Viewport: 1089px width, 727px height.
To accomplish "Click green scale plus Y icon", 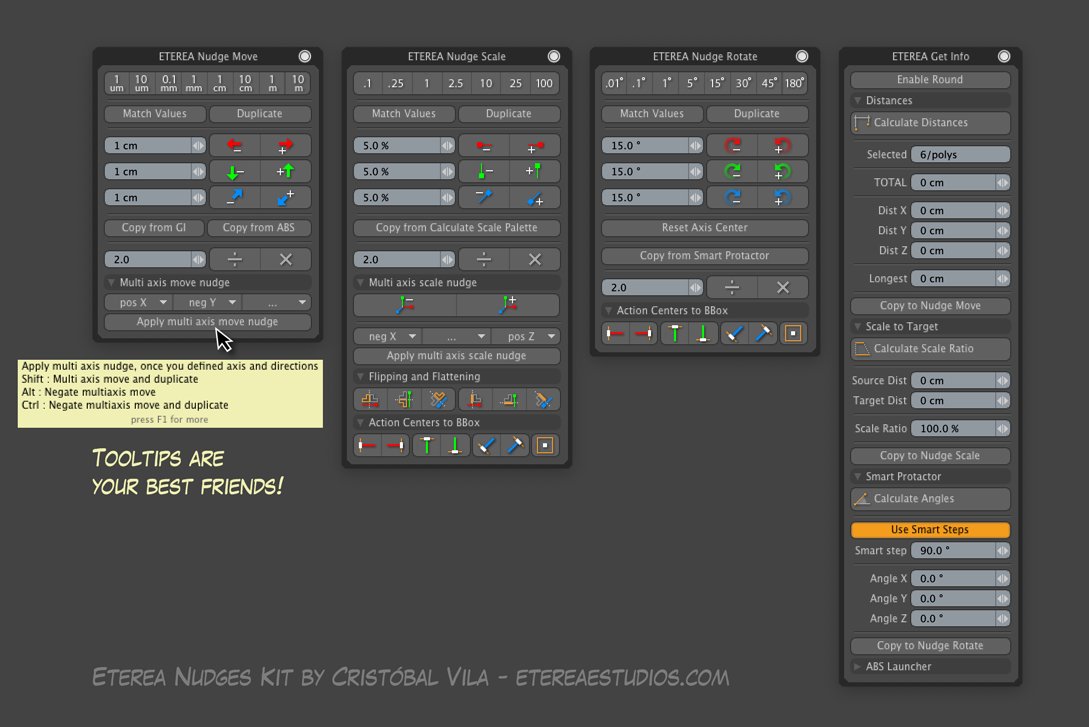I will tap(535, 172).
